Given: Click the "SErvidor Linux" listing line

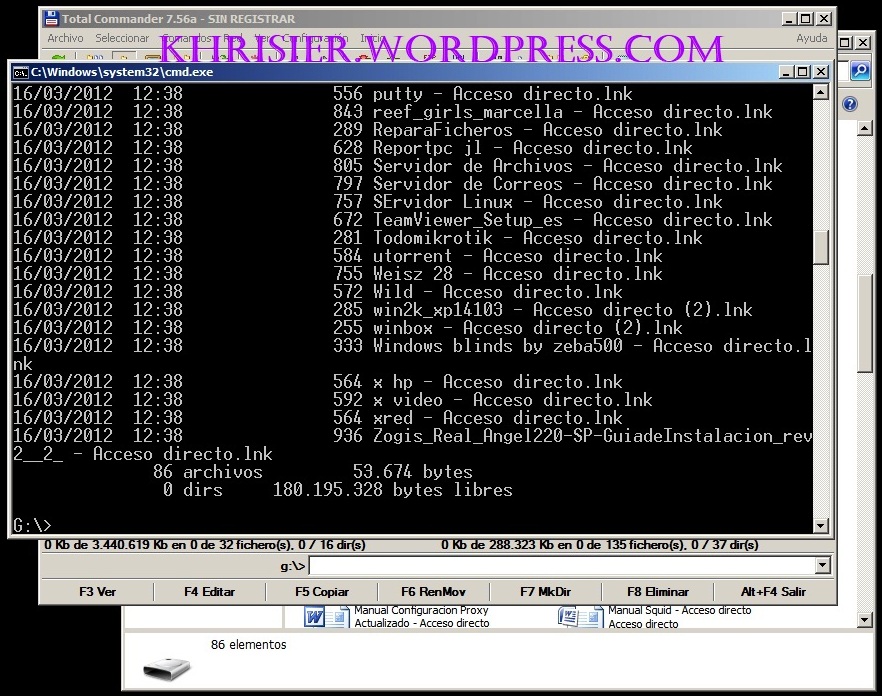Looking at the screenshot, I should coord(367,201).
